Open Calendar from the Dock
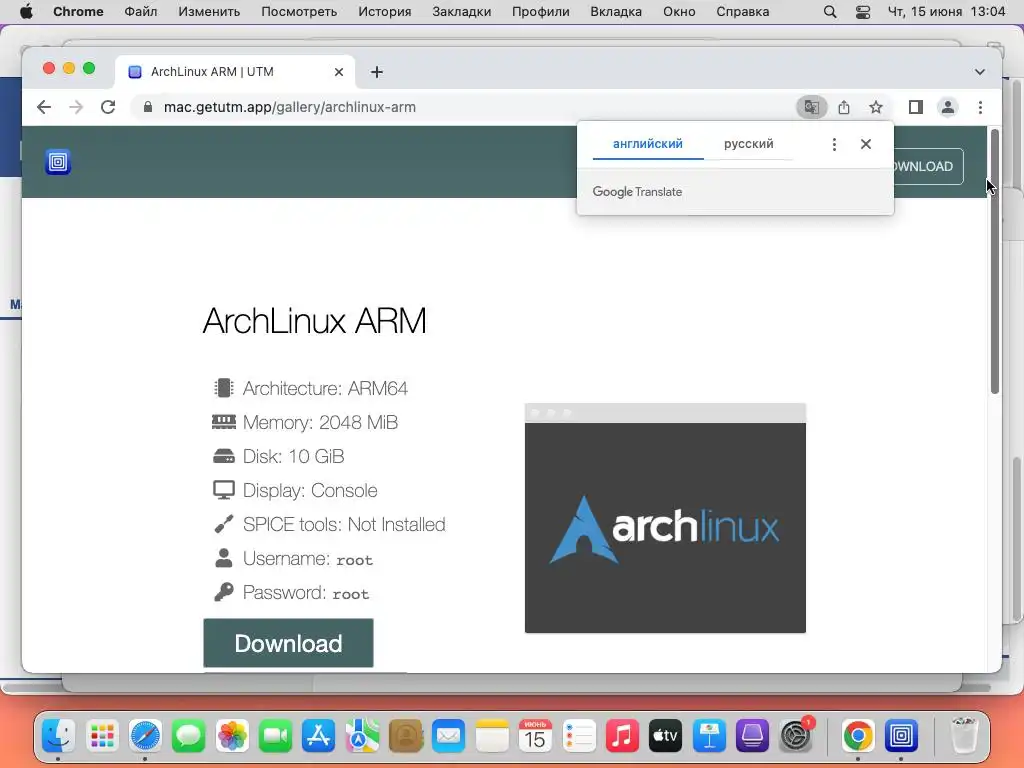The width and height of the screenshot is (1024, 768). point(535,736)
